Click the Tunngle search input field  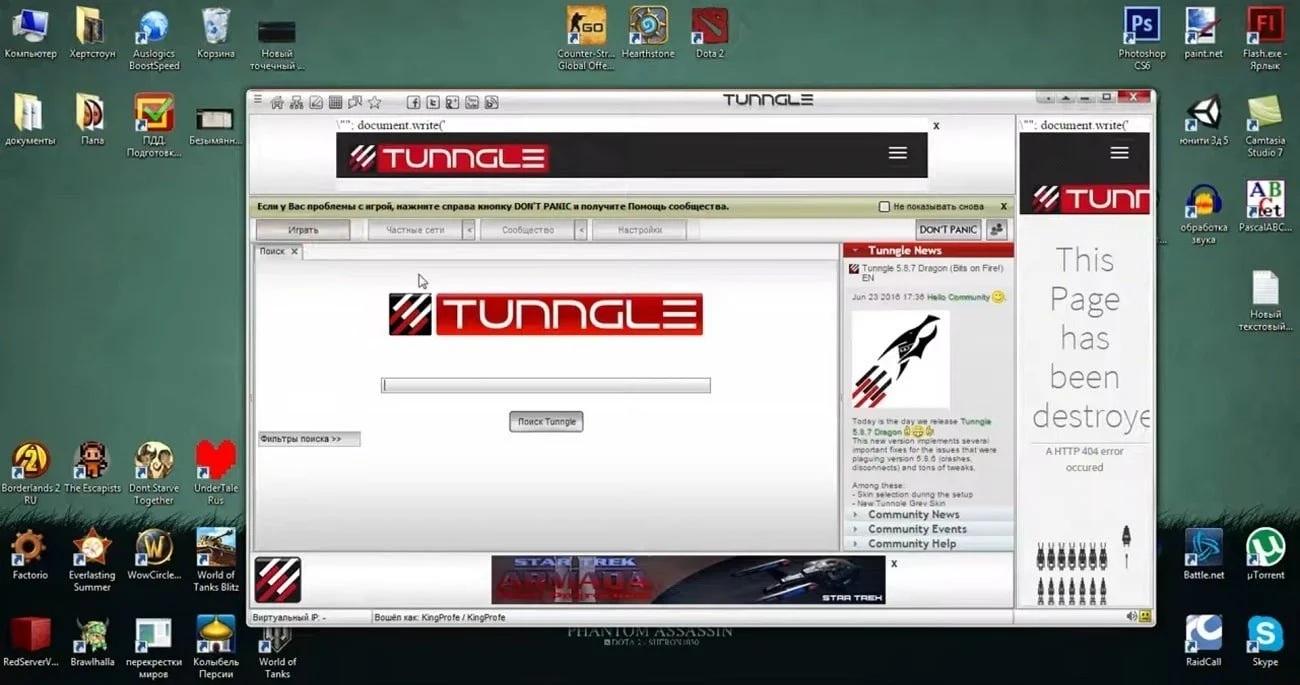pyautogui.click(x=546, y=386)
